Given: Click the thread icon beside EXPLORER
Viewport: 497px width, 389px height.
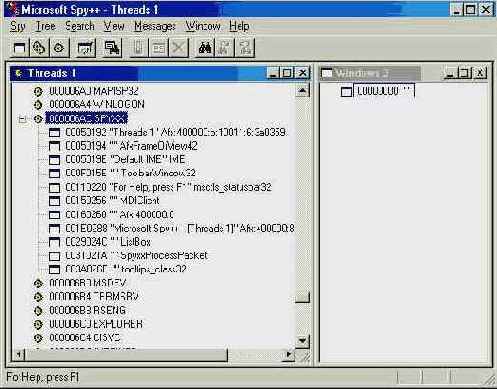Looking at the screenshot, I should [x=38, y=324].
